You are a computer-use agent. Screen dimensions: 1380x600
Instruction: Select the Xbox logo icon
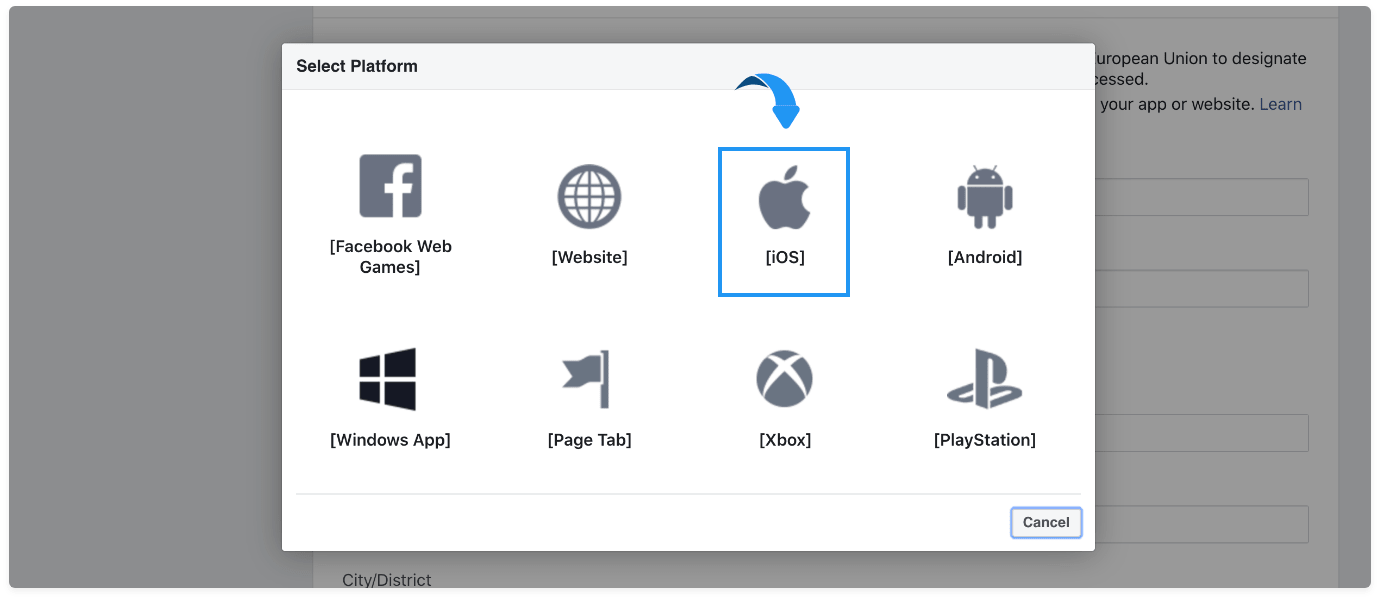coord(785,379)
